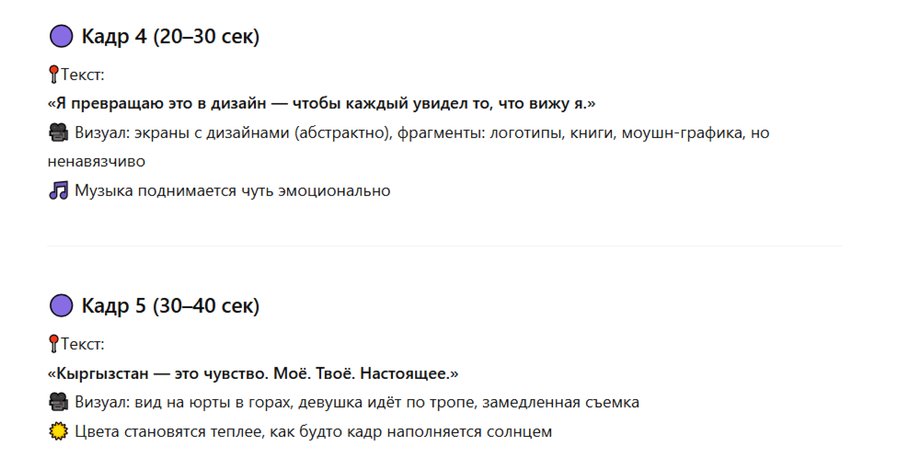This screenshot has width=900, height=464.
Task: Click the 'Текст:' label under Кадр 4
Action: [x=83, y=74]
